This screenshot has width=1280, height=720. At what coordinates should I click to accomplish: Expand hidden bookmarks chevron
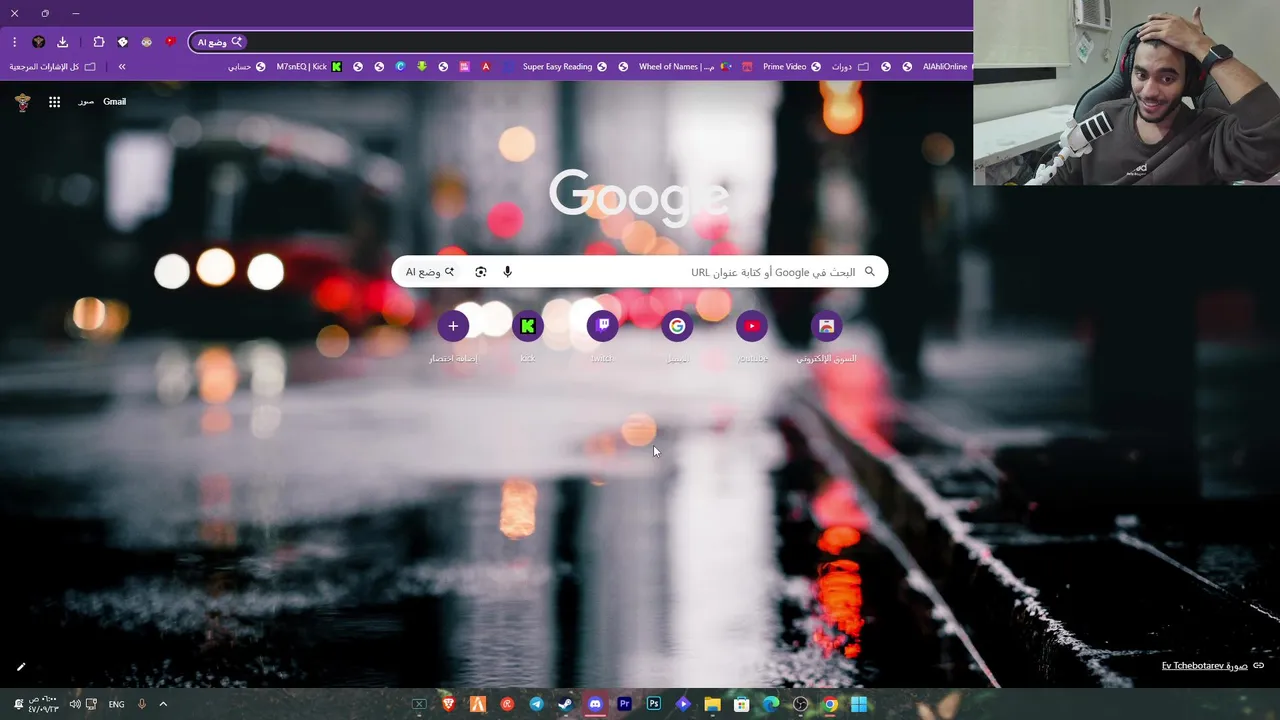click(122, 67)
